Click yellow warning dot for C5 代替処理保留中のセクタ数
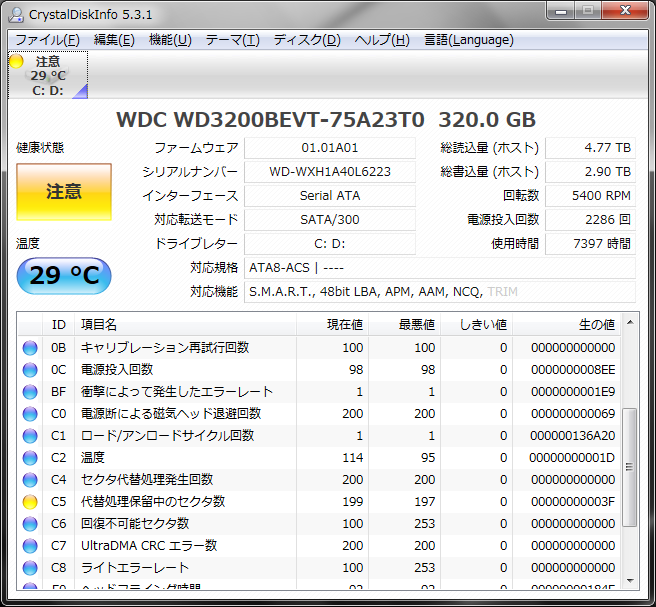 click(x=30, y=502)
